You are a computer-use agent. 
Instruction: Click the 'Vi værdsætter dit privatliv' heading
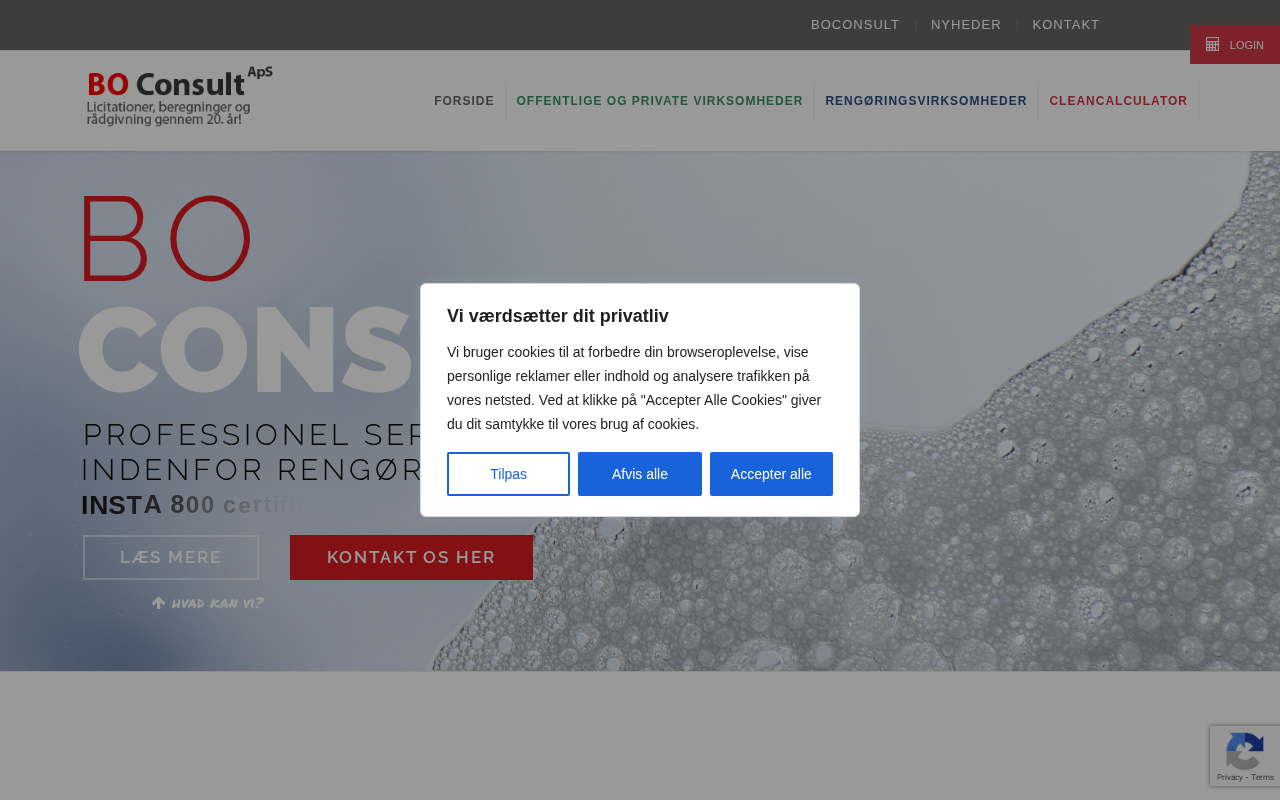[x=558, y=316]
